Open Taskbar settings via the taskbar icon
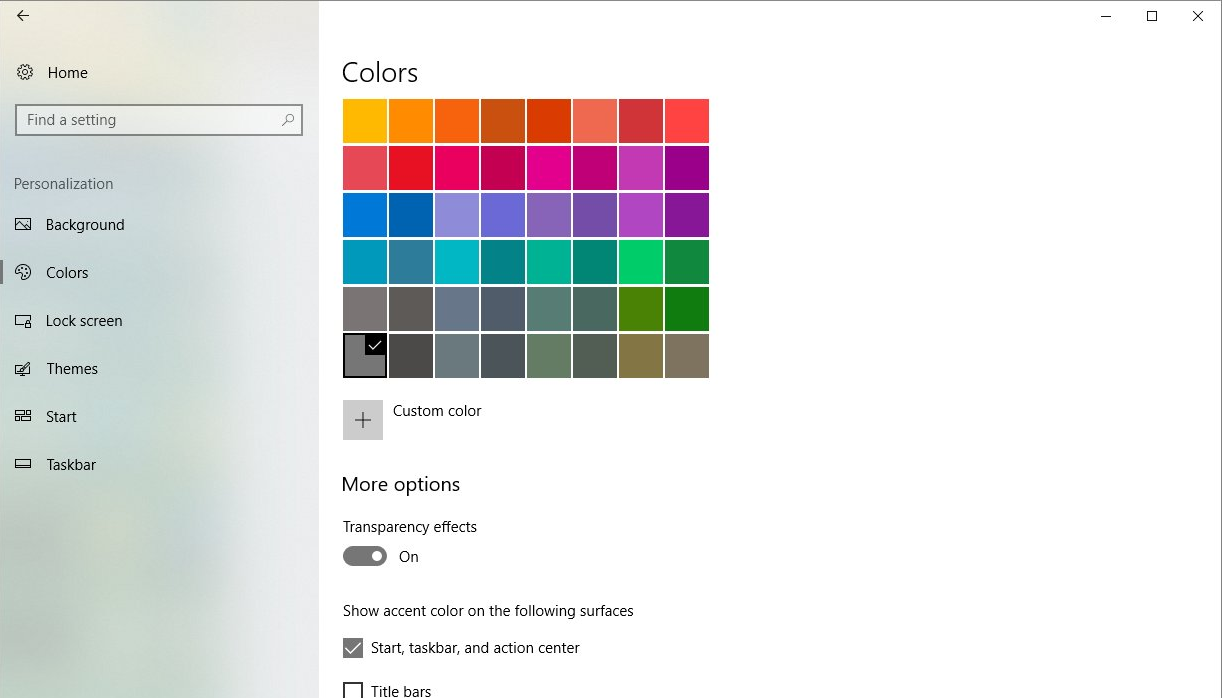 (23, 465)
